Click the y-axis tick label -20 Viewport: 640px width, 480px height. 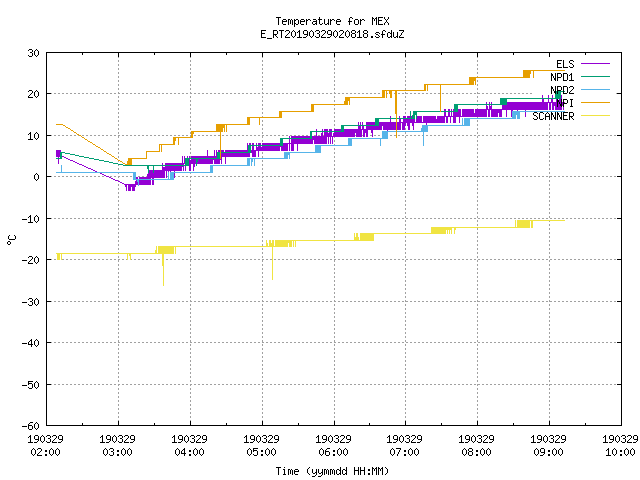click(31, 260)
